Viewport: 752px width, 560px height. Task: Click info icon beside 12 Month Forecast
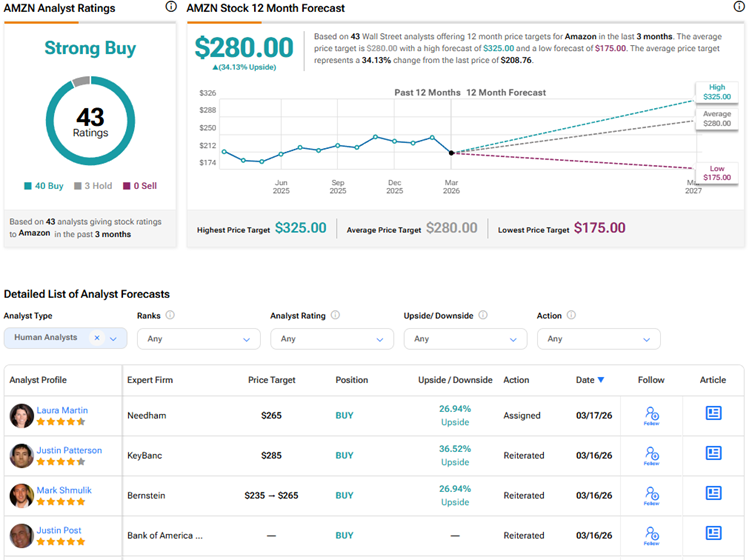point(739,8)
